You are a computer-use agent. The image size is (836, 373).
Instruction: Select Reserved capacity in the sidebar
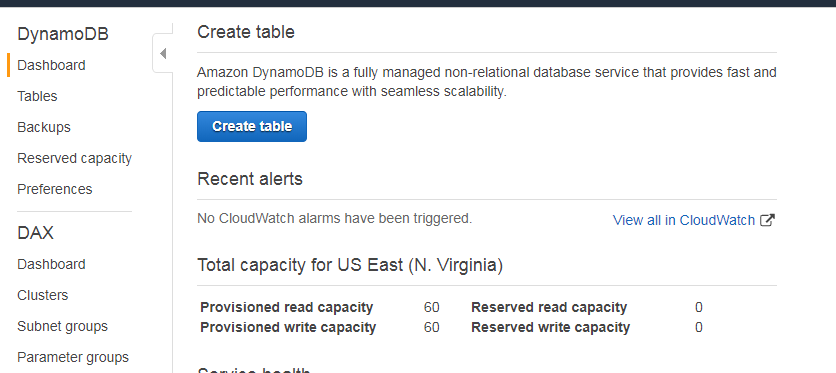point(74,158)
